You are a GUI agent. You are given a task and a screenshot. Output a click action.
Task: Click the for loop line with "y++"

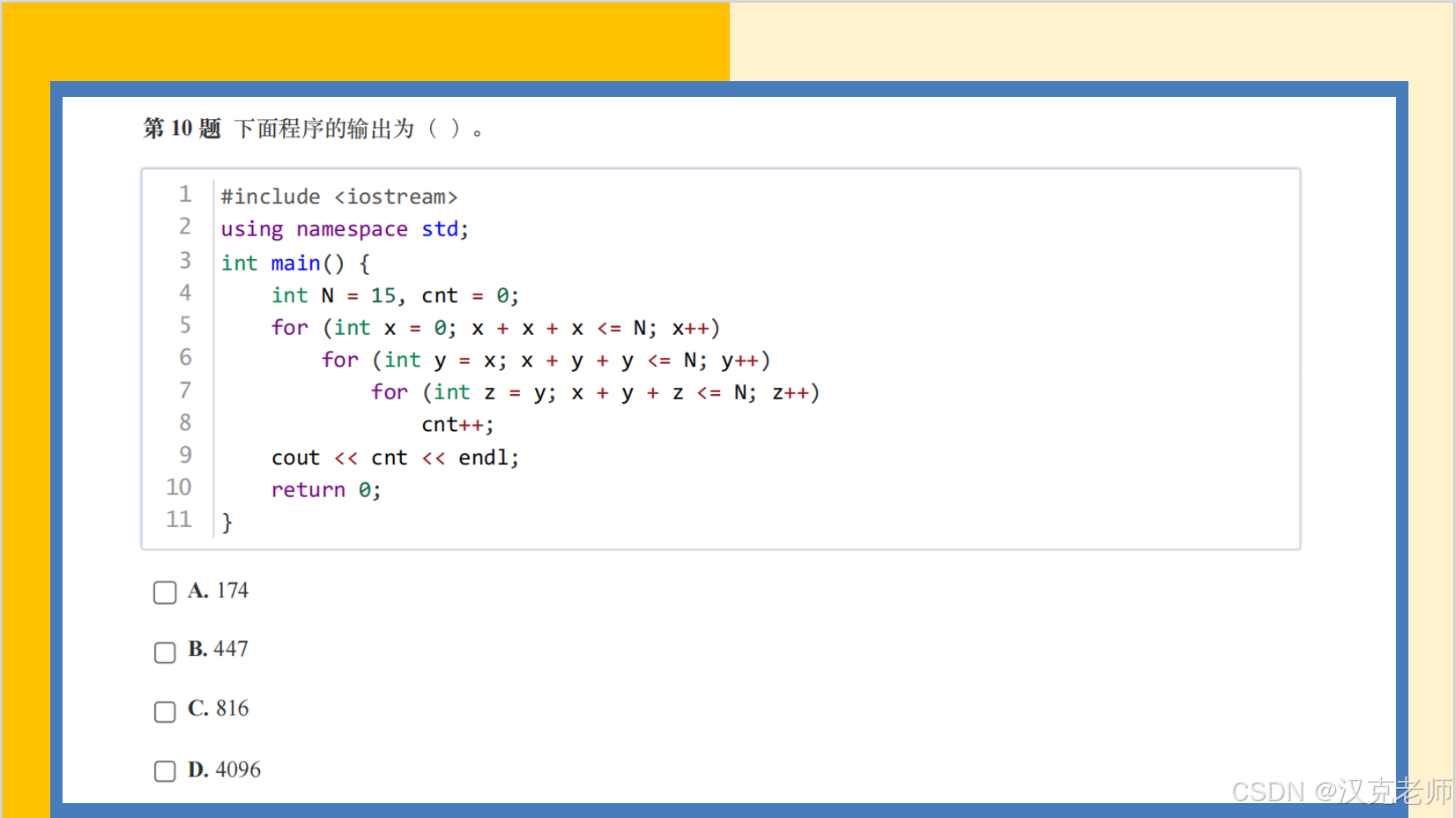[x=546, y=360]
